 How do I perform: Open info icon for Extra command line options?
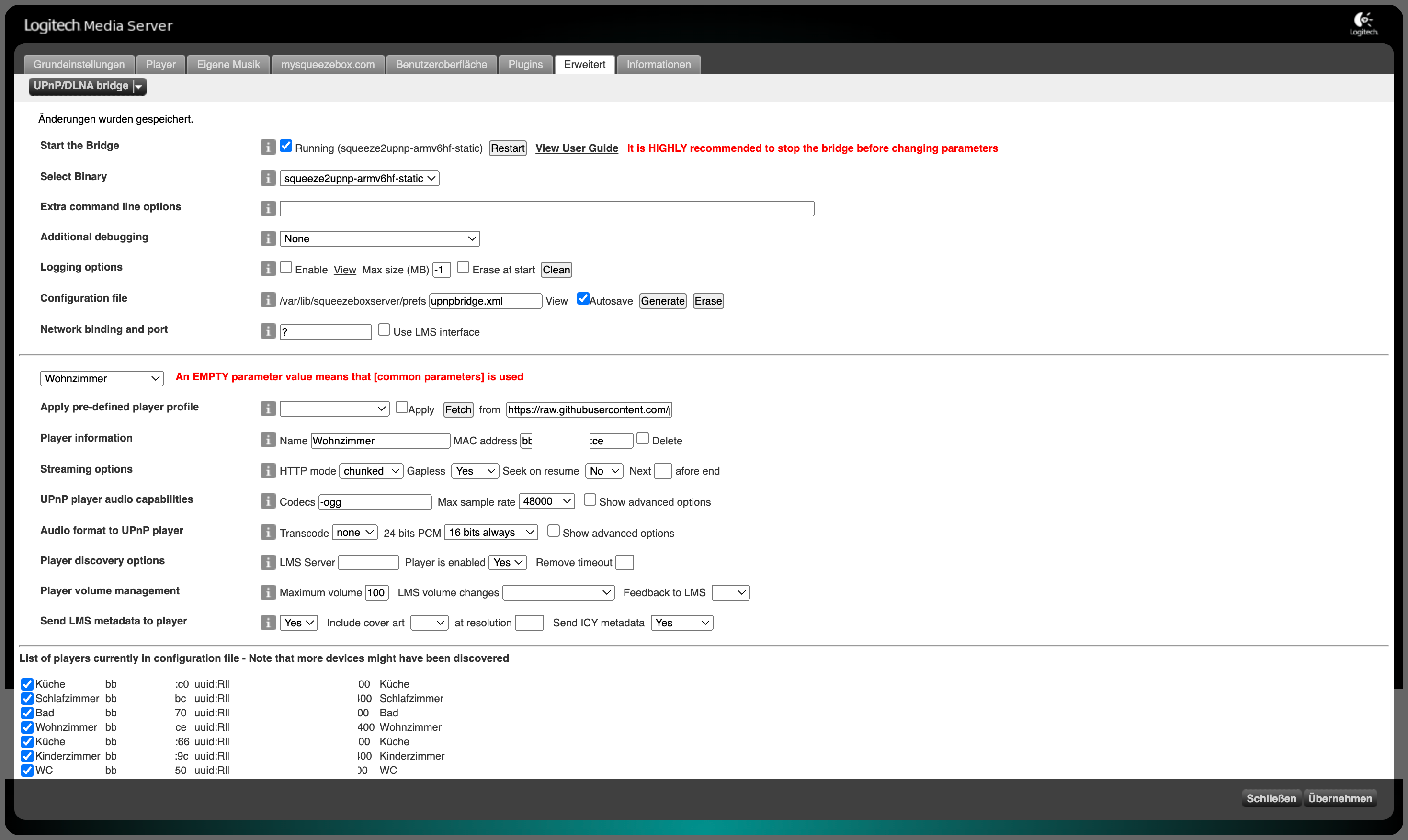coord(268,208)
